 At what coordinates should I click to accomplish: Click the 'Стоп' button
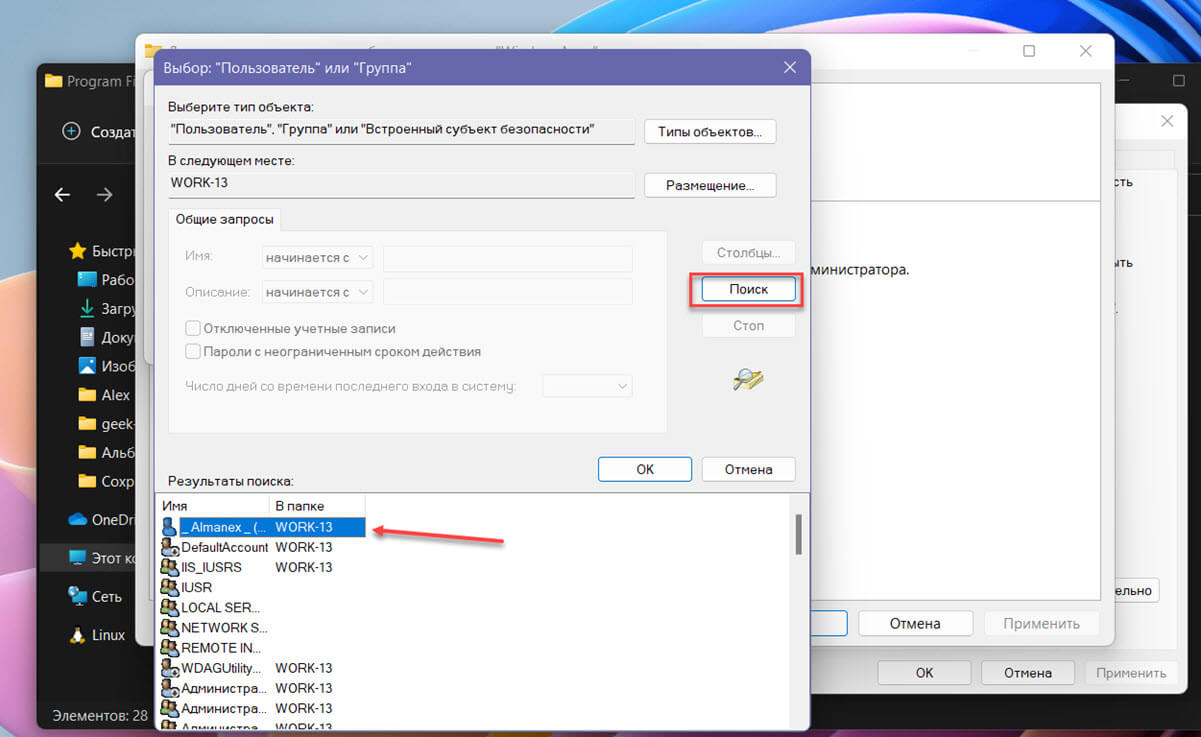click(748, 326)
